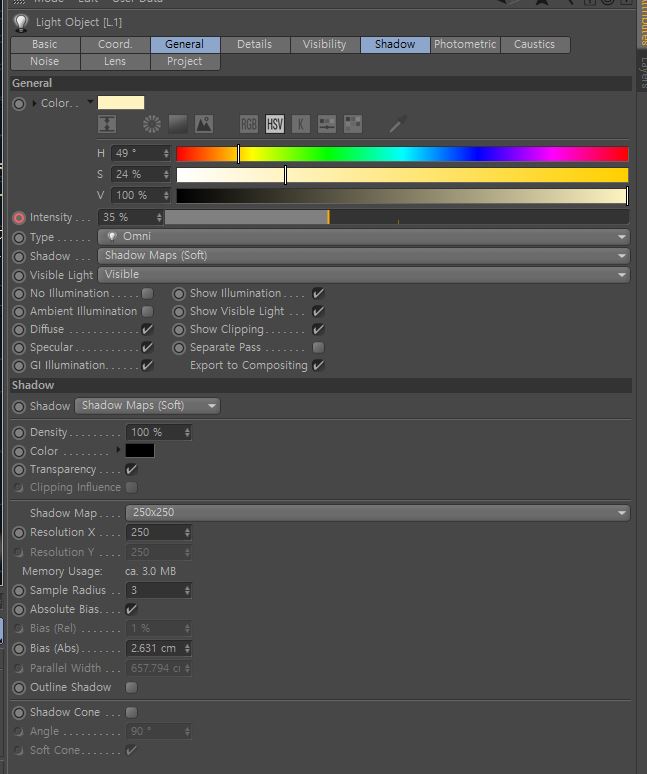647x774 pixels.
Task: Click animation dot next to Show Illumination
Action: 179,294
